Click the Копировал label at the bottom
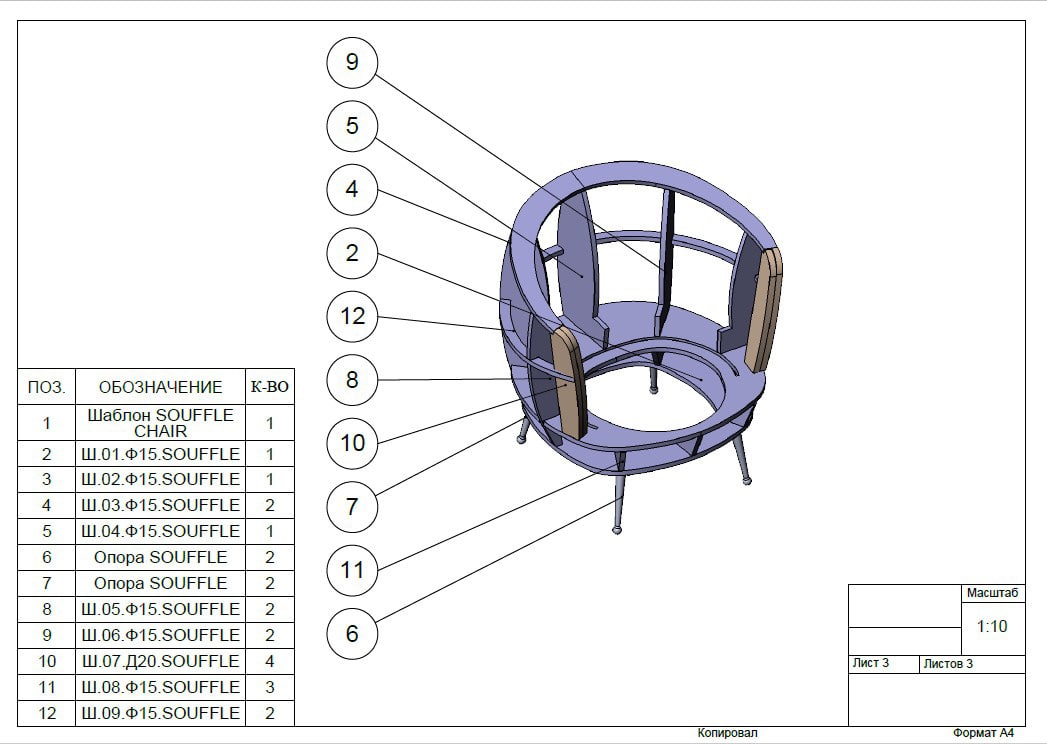1047x744 pixels. click(727, 733)
